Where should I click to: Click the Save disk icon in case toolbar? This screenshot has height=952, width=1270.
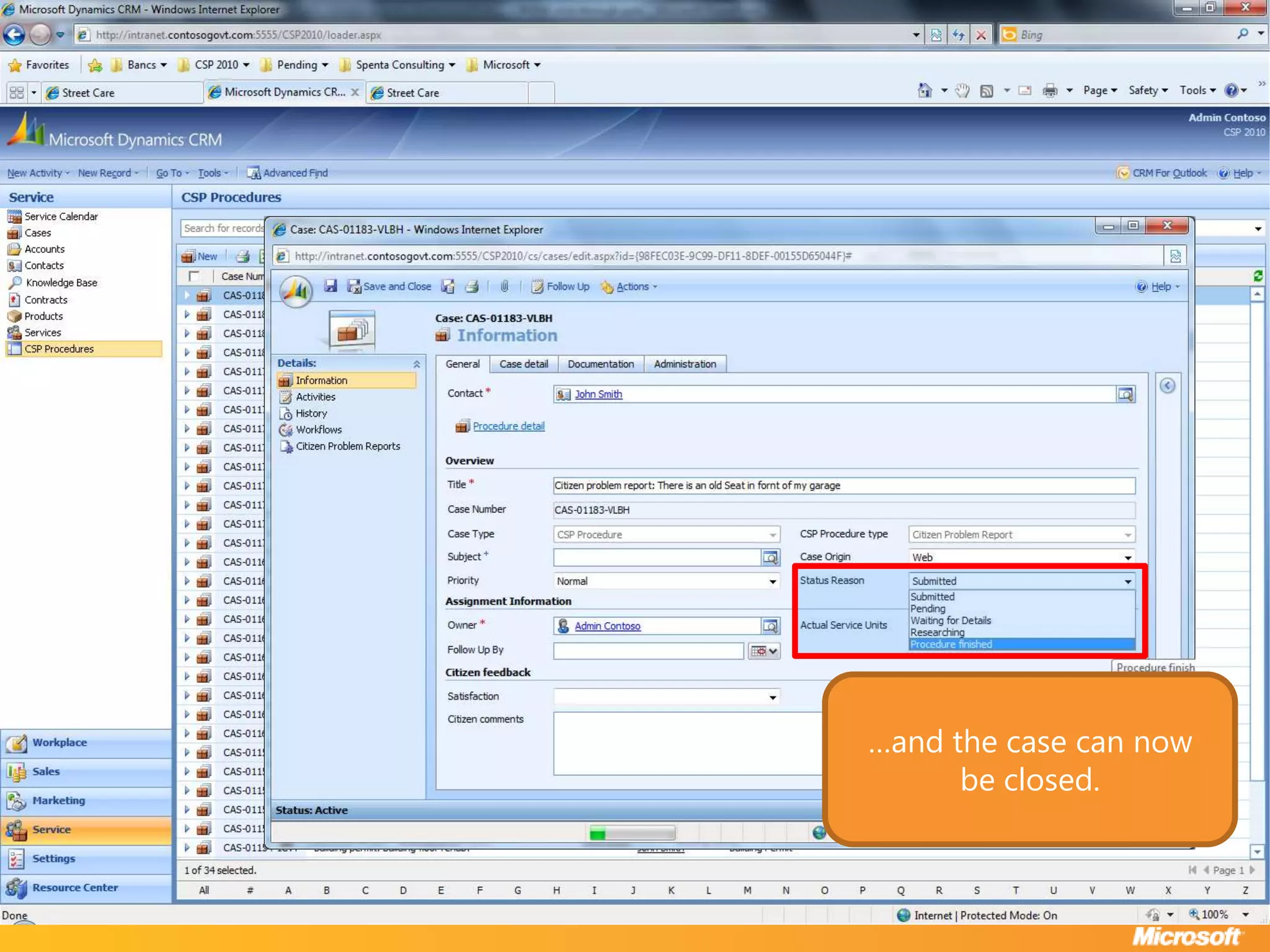tap(331, 286)
